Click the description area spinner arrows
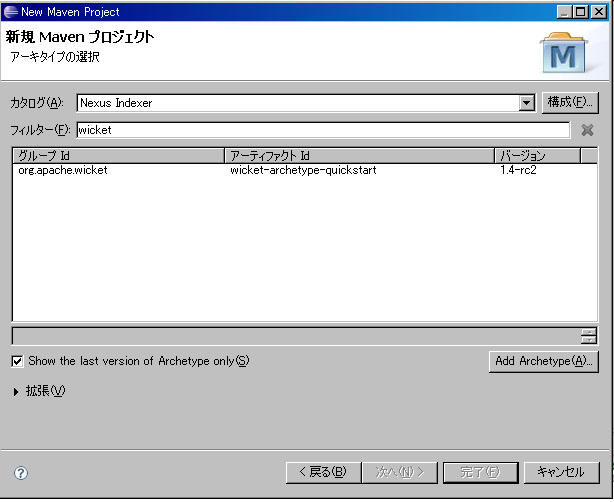This screenshot has width=614, height=502. click(x=589, y=336)
